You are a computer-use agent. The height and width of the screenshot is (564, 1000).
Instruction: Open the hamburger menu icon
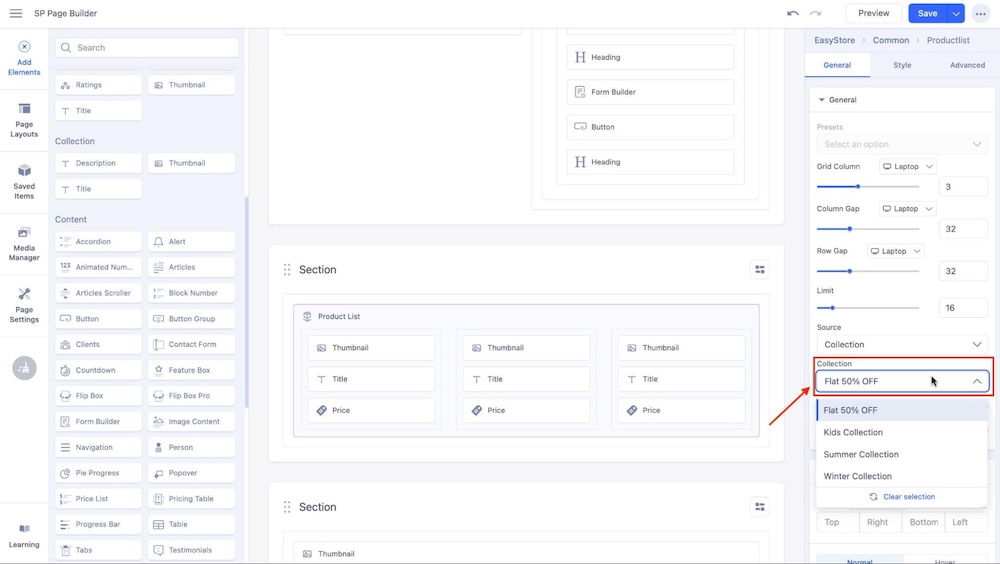point(16,13)
